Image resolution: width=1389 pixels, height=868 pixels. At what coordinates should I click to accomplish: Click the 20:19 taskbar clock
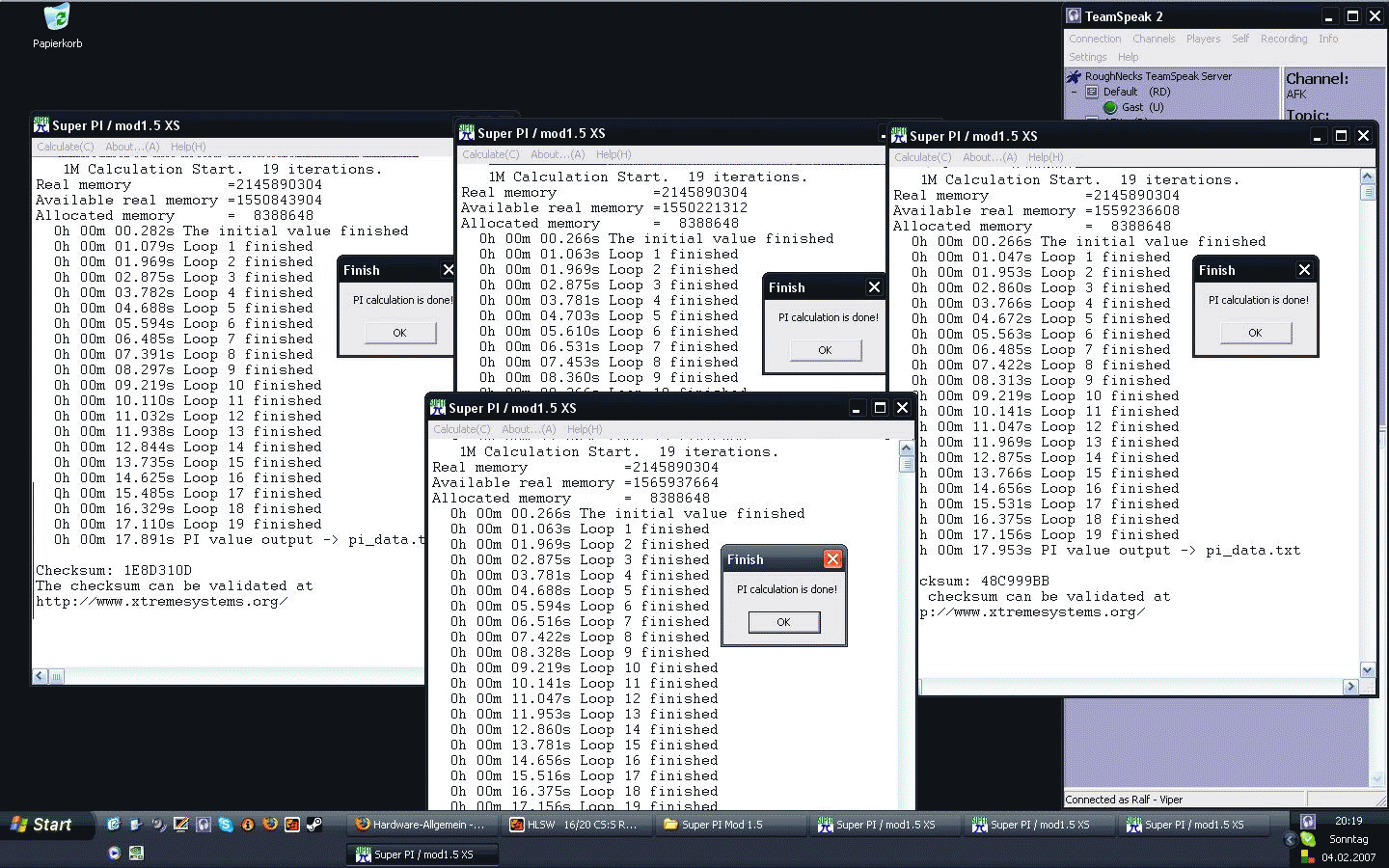[1348, 821]
